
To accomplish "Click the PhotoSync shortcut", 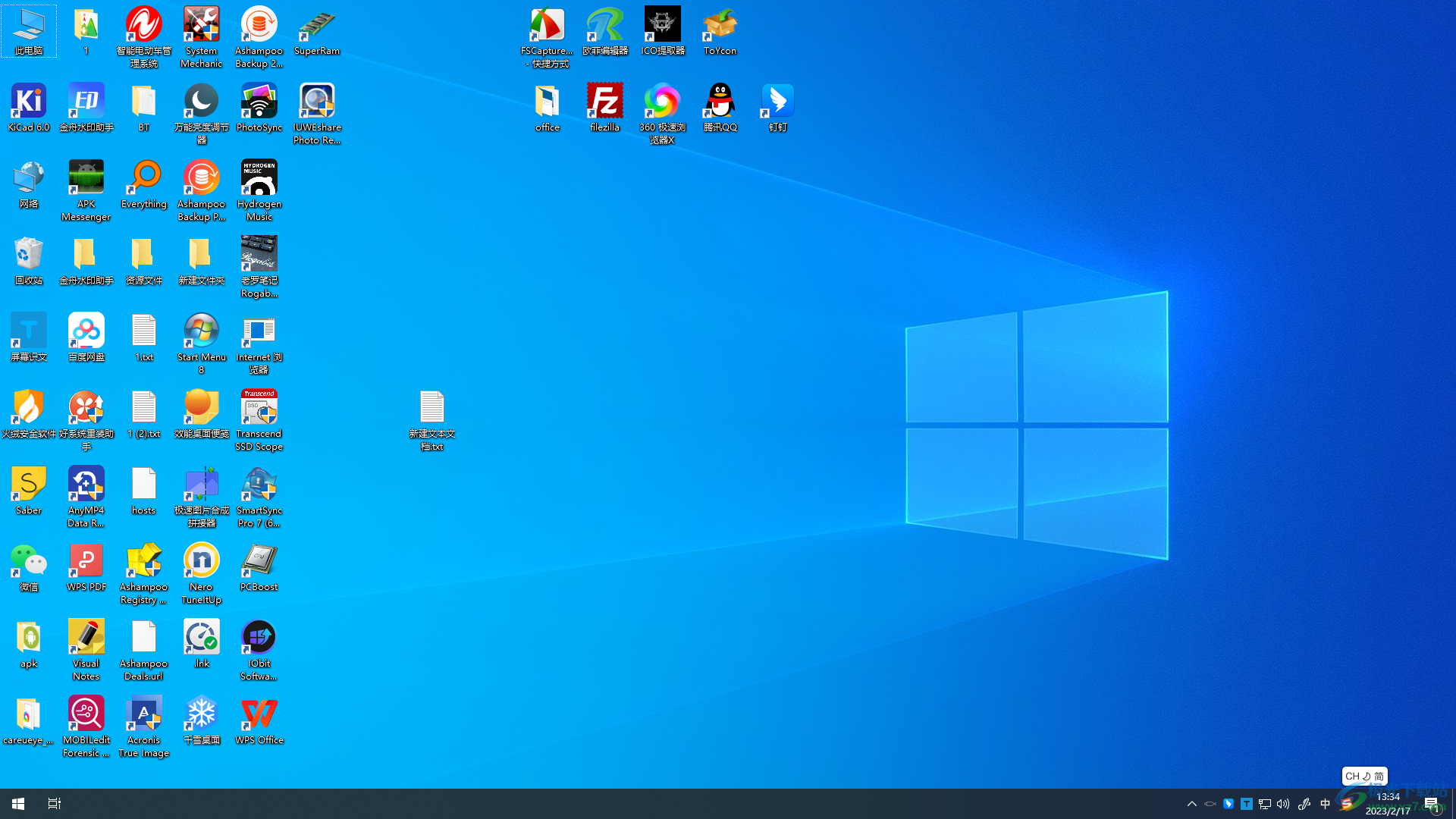I will click(259, 108).
